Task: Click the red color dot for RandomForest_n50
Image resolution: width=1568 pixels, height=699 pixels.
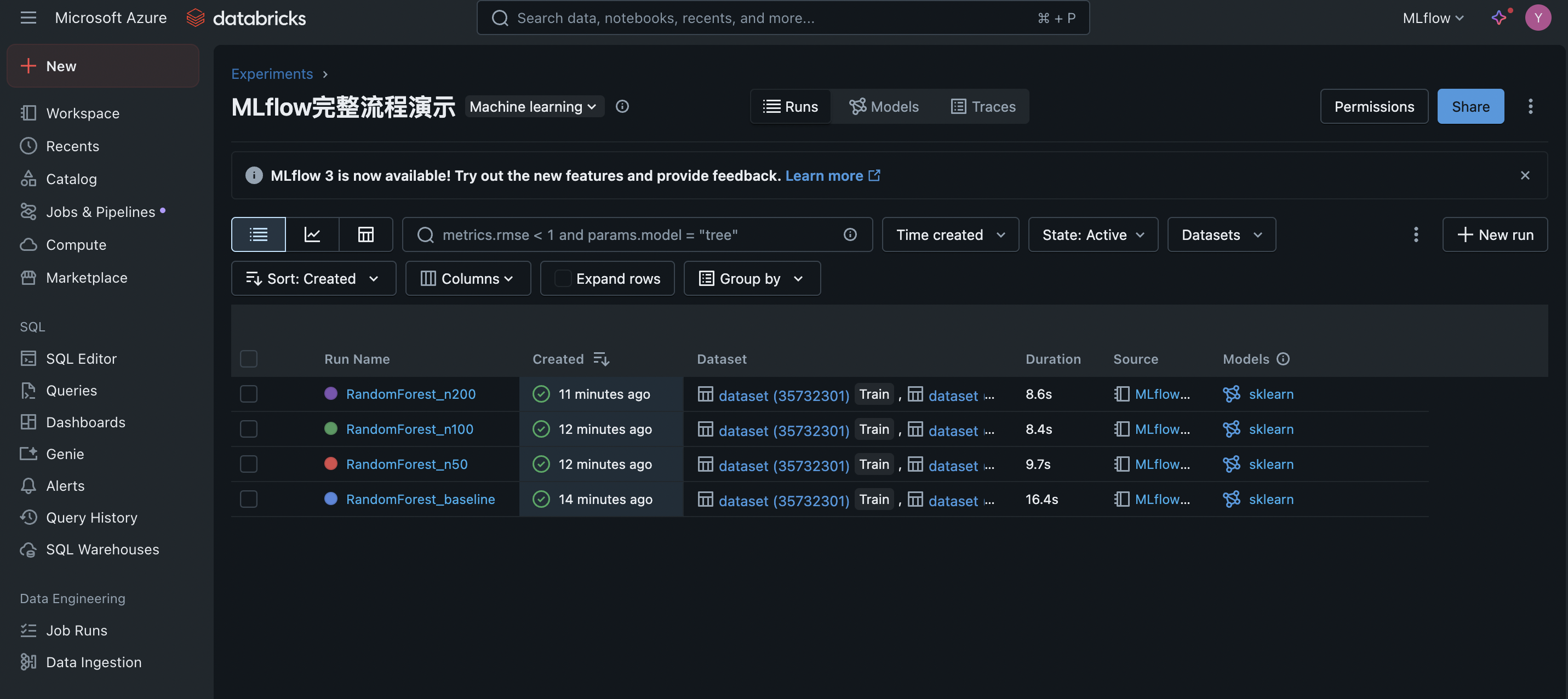Action: pos(330,464)
